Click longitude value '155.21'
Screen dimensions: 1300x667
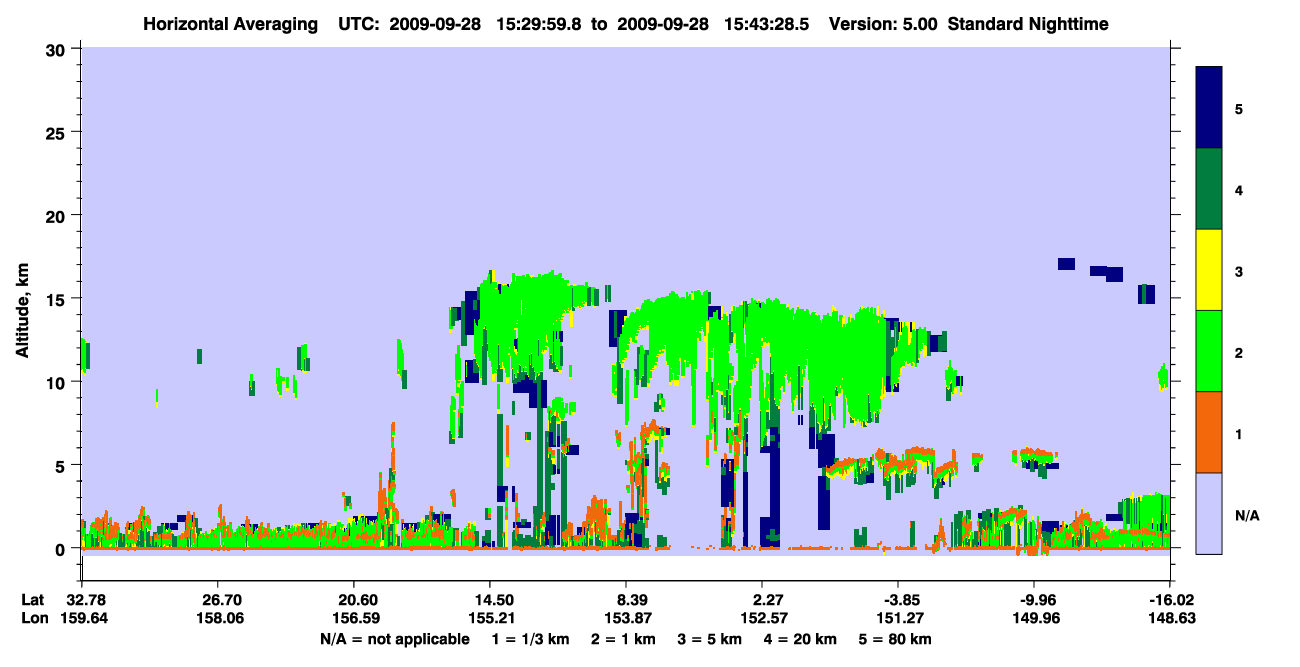(490, 619)
